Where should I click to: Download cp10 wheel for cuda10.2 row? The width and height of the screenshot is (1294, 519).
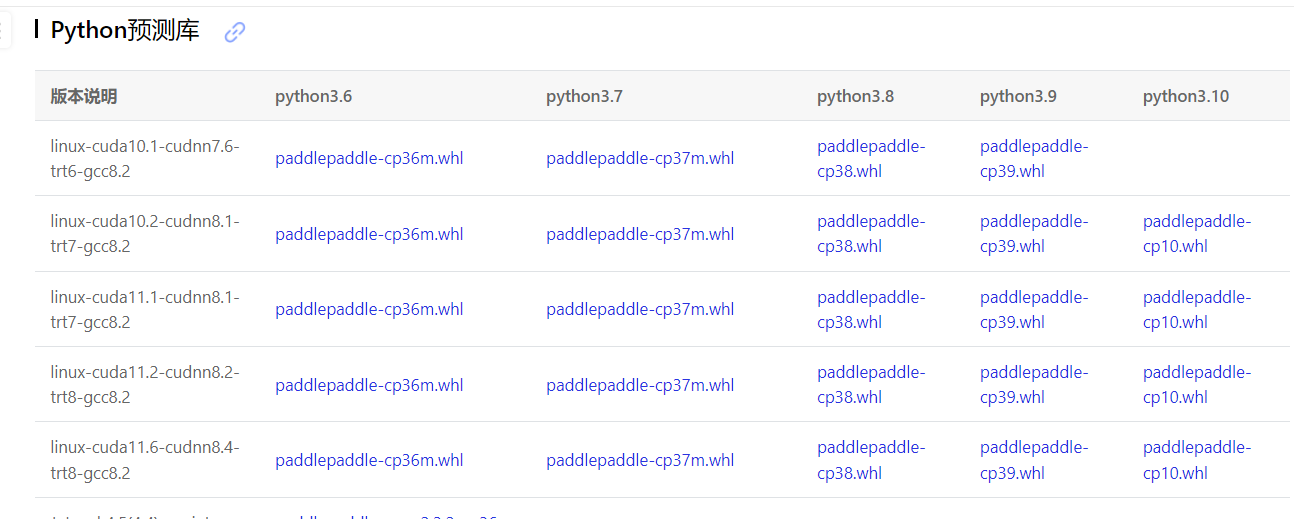1197,234
